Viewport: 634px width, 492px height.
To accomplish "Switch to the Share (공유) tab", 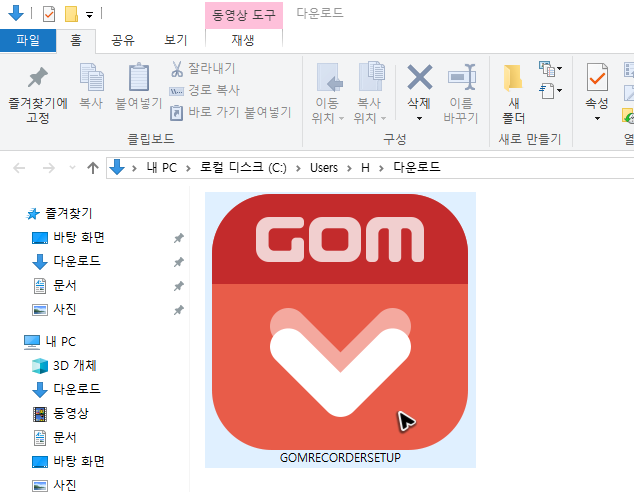I will 123,40.
